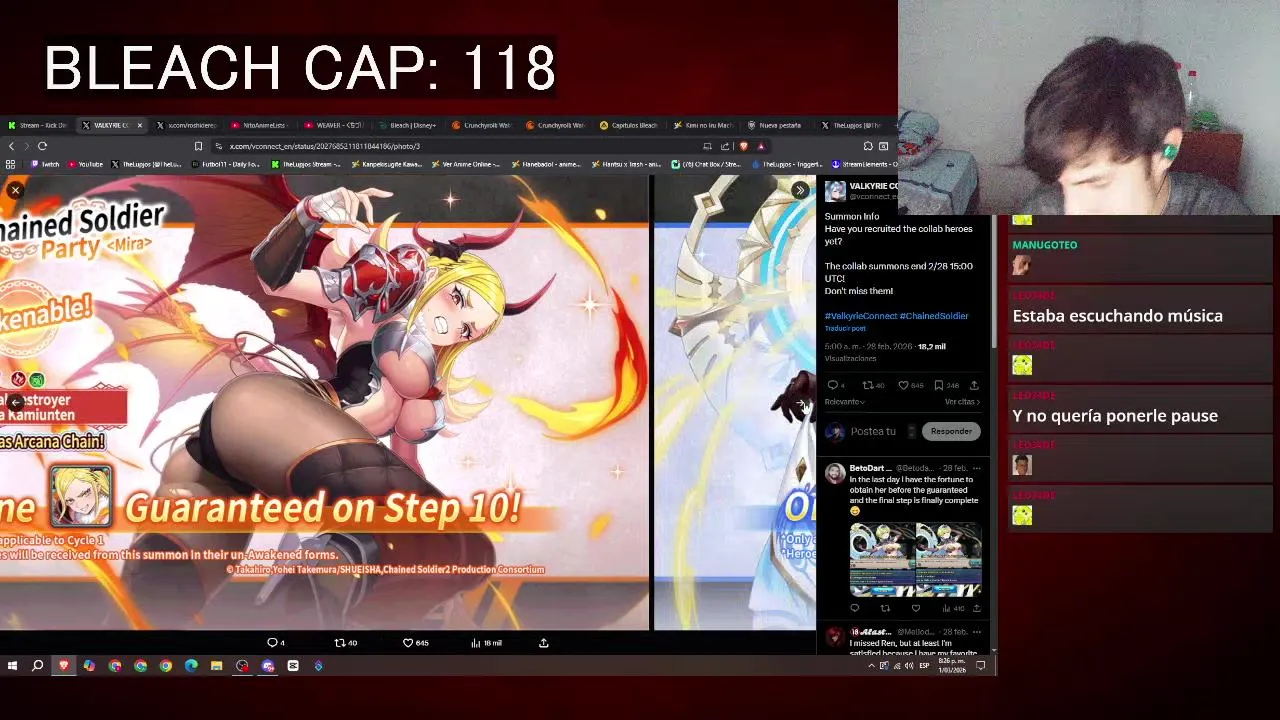This screenshot has height=720, width=1280.
Task: Click MANUGOTEO username in chat
Action: pyautogui.click(x=1044, y=245)
